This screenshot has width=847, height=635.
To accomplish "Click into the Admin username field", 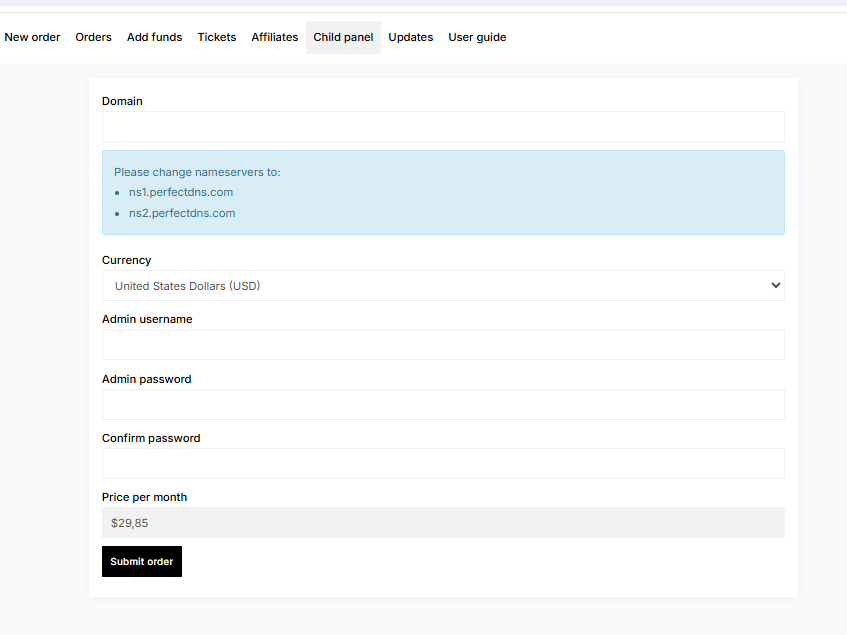I will pyautogui.click(x=443, y=345).
